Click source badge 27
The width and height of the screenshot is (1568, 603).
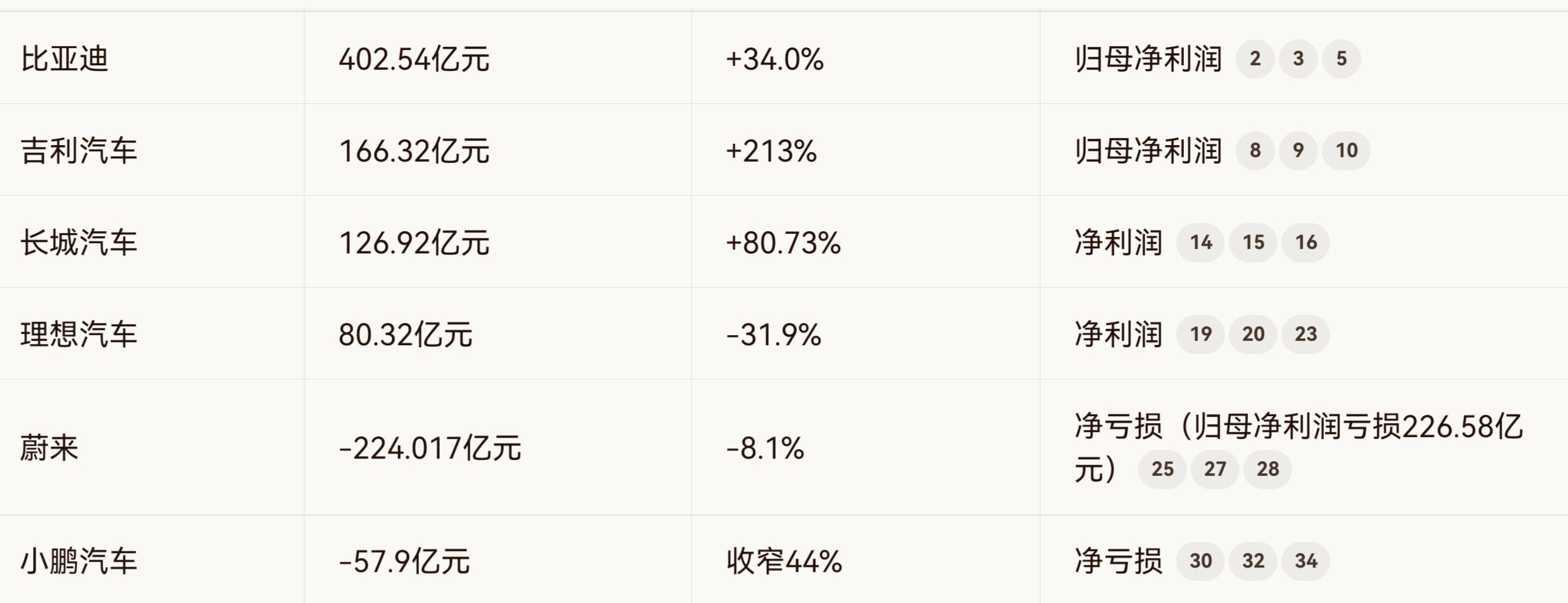tap(1215, 469)
